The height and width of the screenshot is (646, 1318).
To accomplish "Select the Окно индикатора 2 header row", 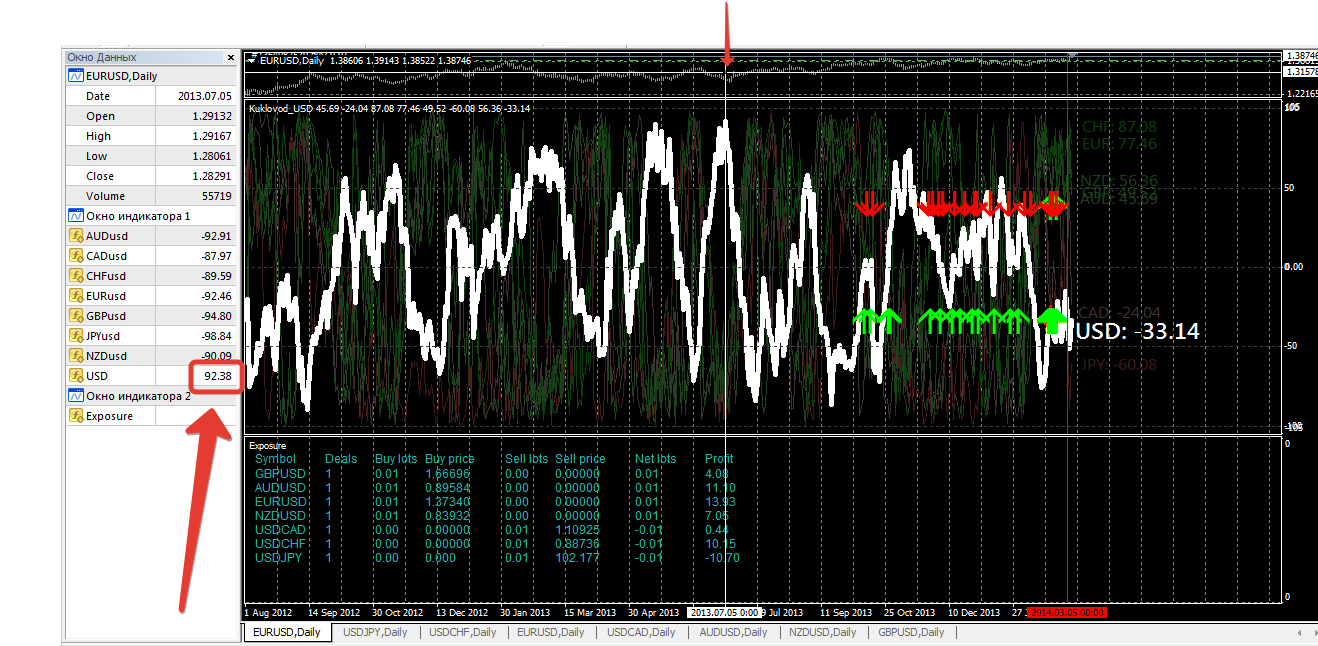I will 151,396.
